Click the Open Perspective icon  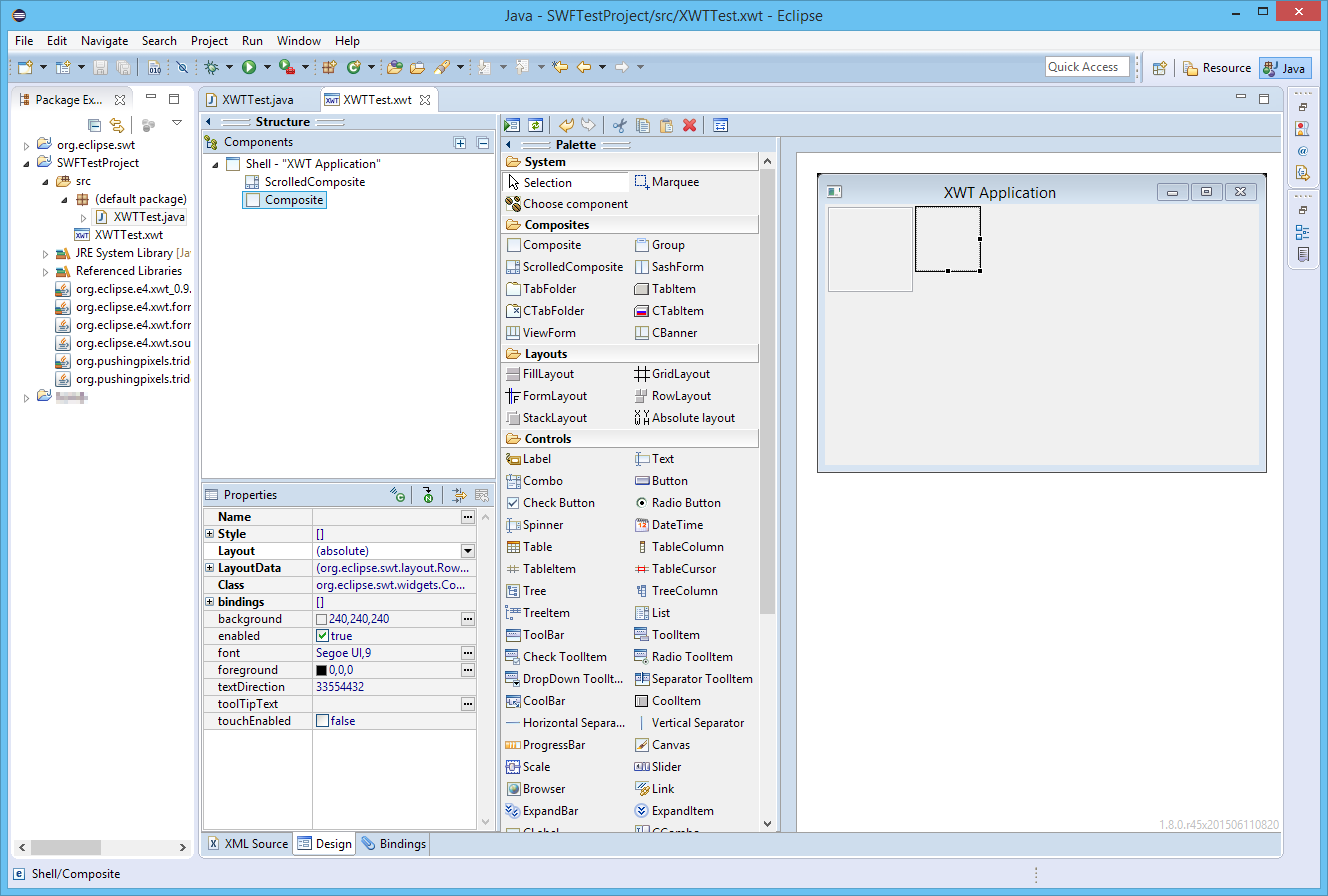(1160, 68)
